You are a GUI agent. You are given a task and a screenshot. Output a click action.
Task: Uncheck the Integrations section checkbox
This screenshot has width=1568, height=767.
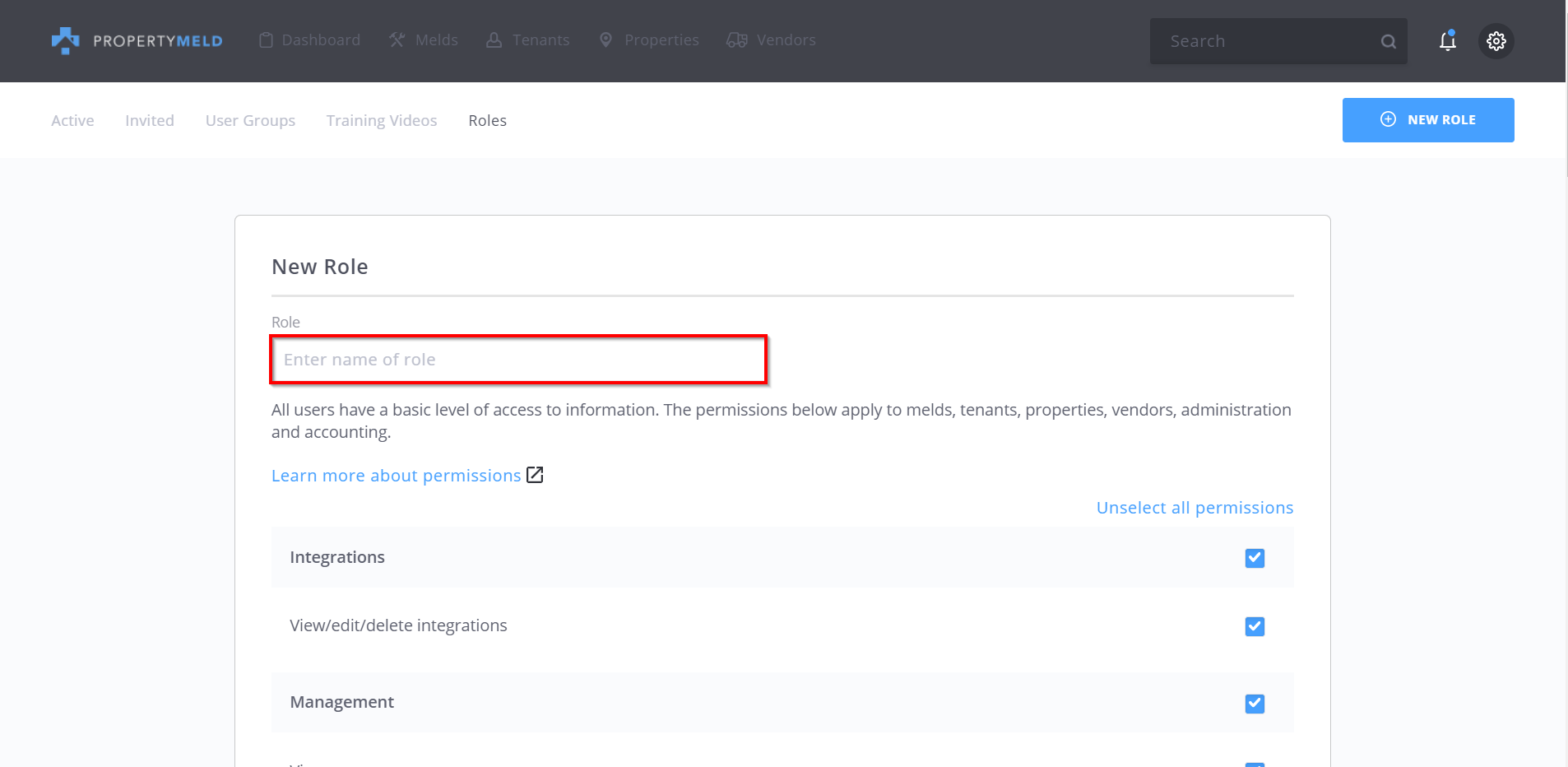coord(1254,558)
